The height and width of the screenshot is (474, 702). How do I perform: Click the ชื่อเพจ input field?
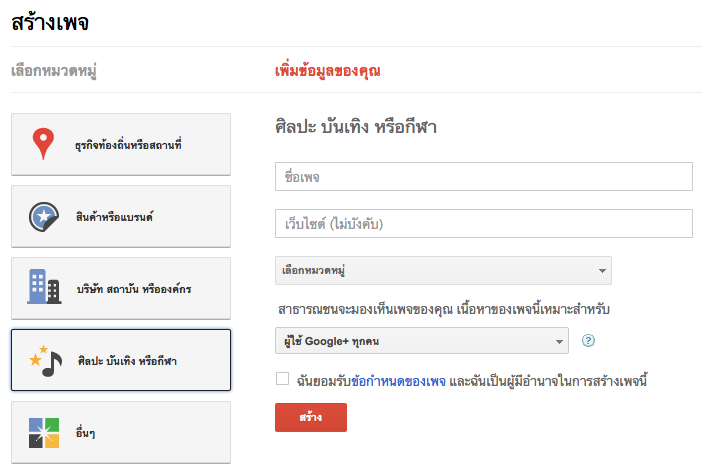pos(484,176)
